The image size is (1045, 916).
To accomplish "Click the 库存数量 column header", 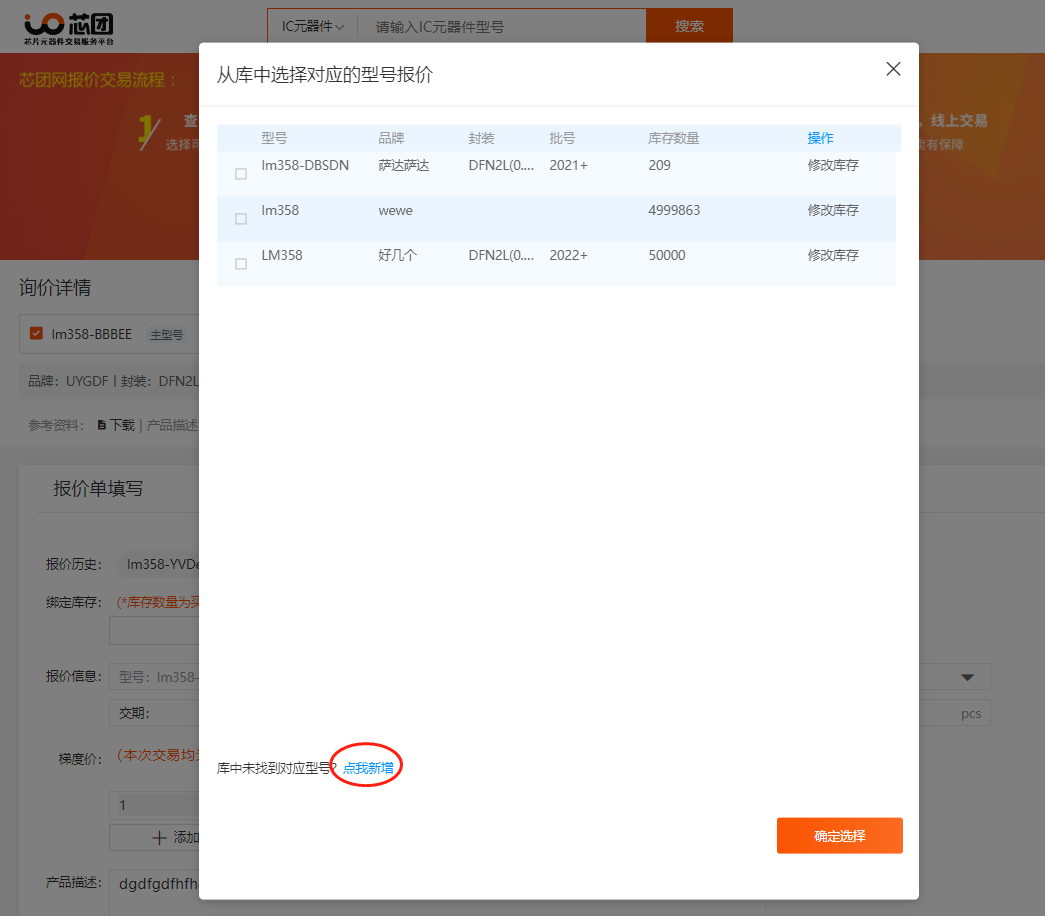I will 673,138.
